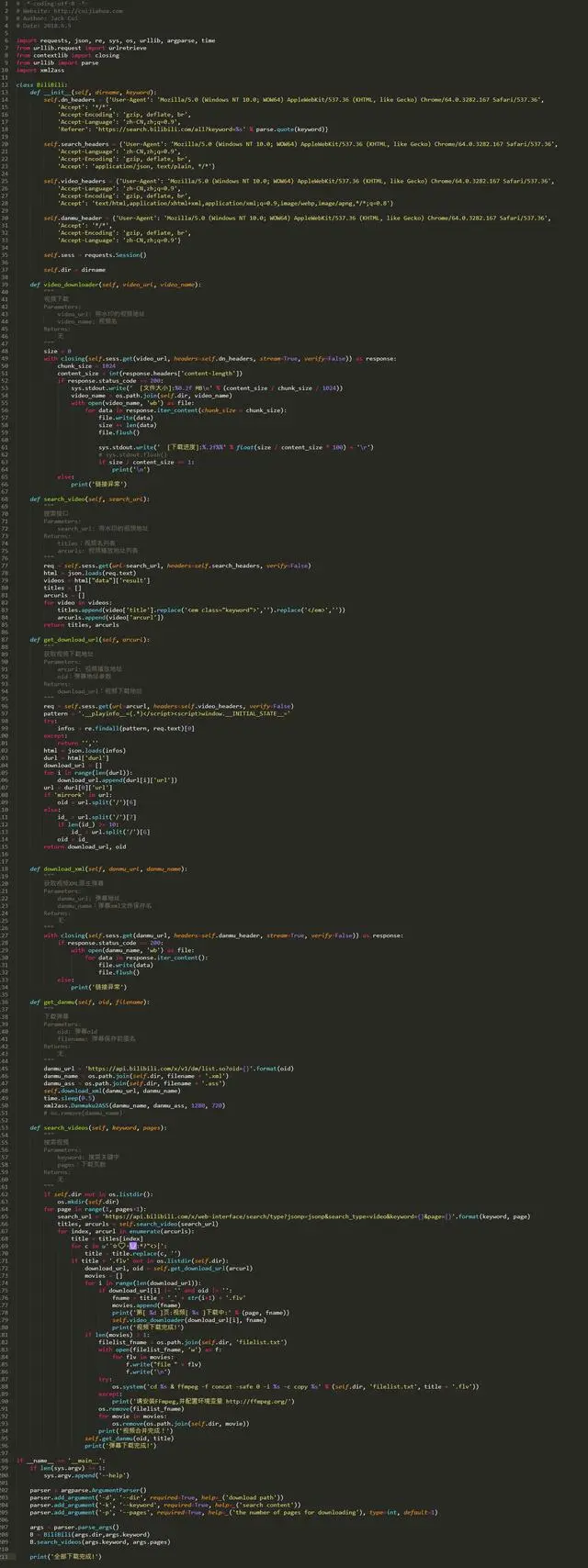This screenshot has height=1568, width=588.
Task: Click the "def download_xml" definition line
Action: (x=107, y=868)
